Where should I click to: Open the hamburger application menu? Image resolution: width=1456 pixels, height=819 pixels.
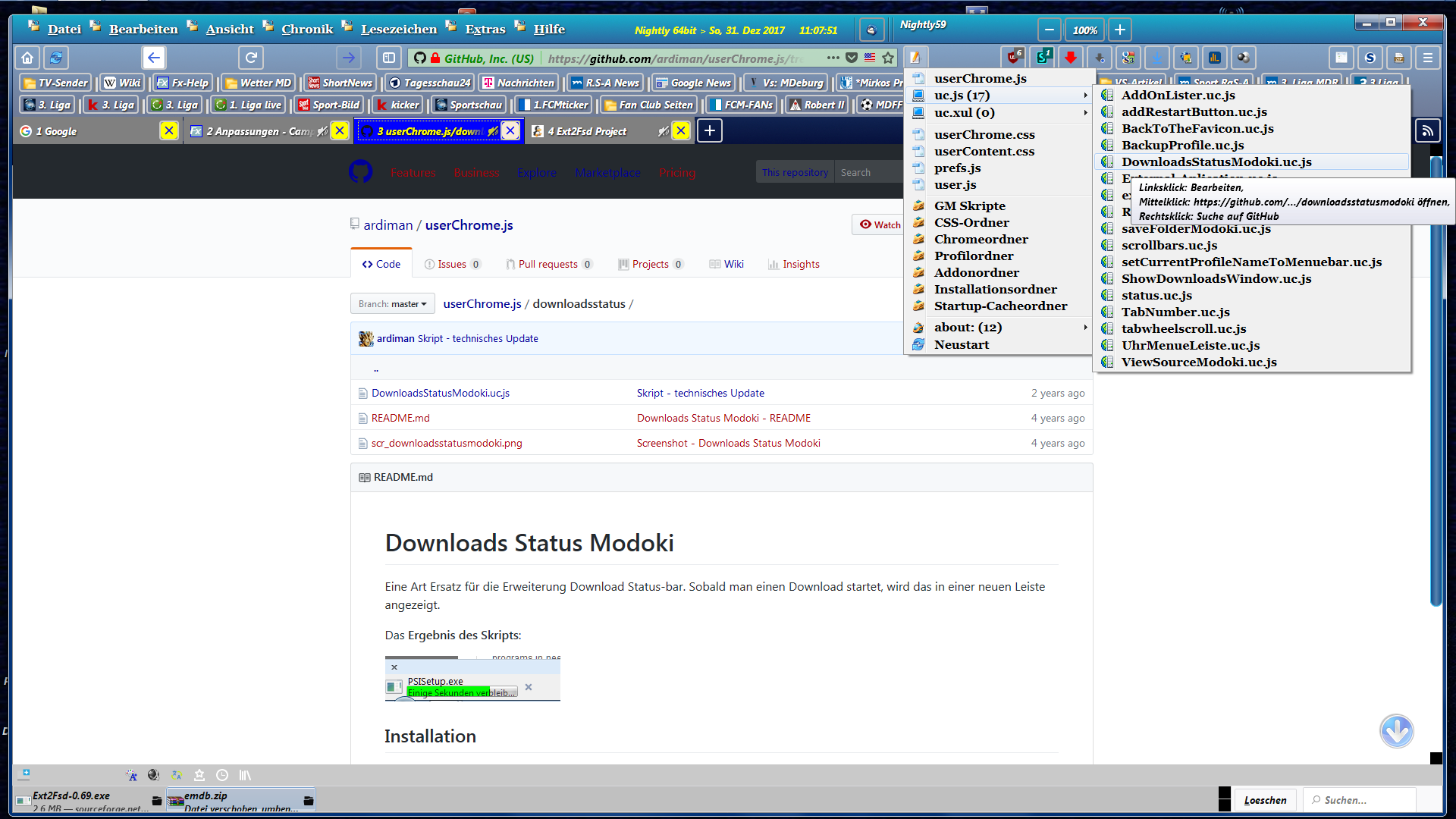1428,58
